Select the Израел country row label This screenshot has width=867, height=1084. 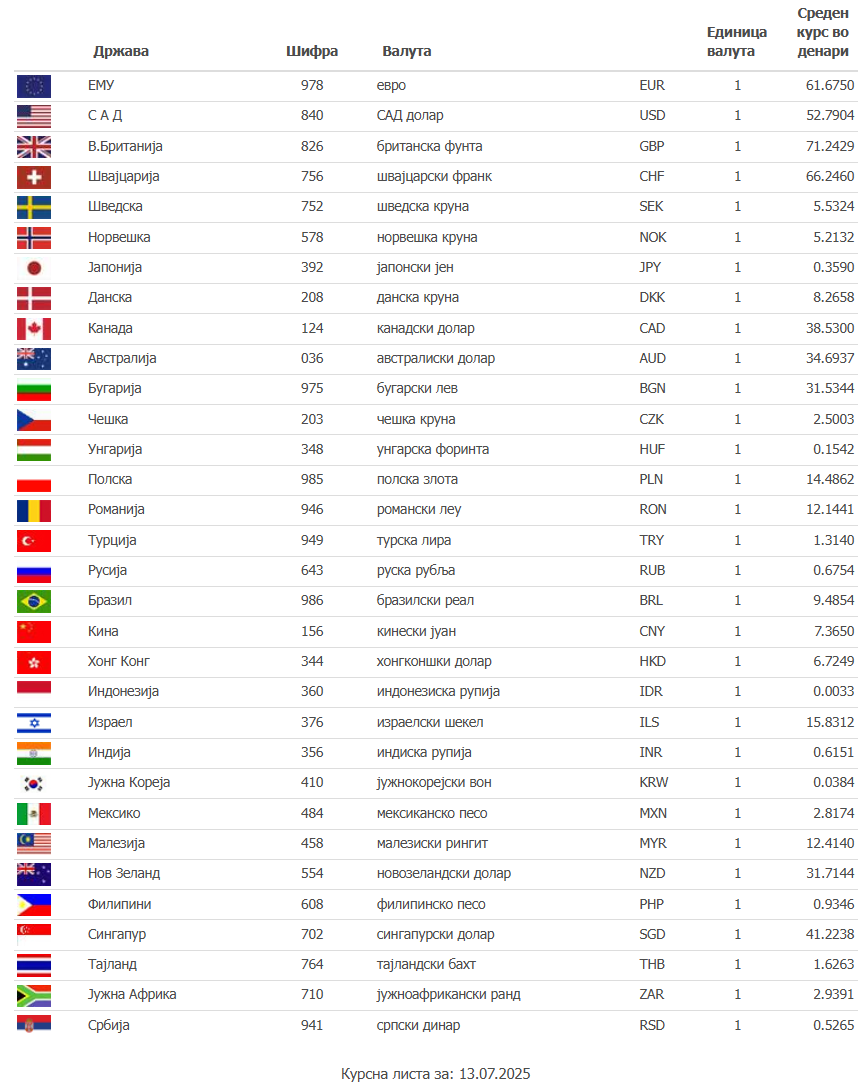click(110, 722)
